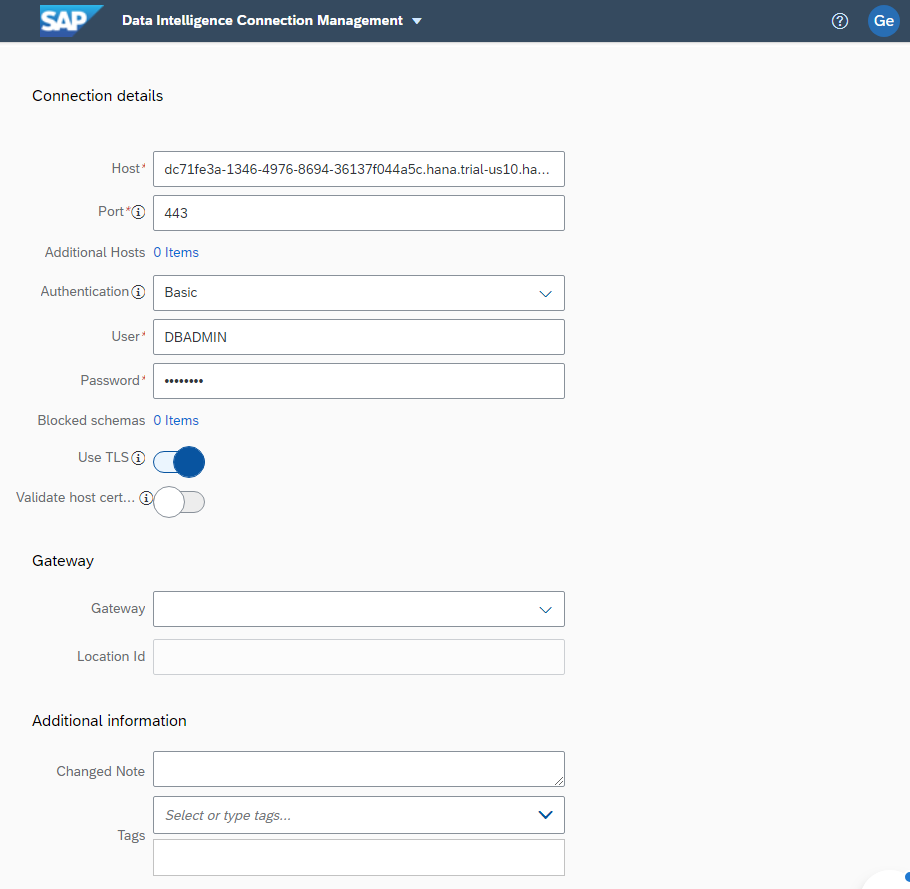Click info icon beside Validate host certificate

pos(146,497)
